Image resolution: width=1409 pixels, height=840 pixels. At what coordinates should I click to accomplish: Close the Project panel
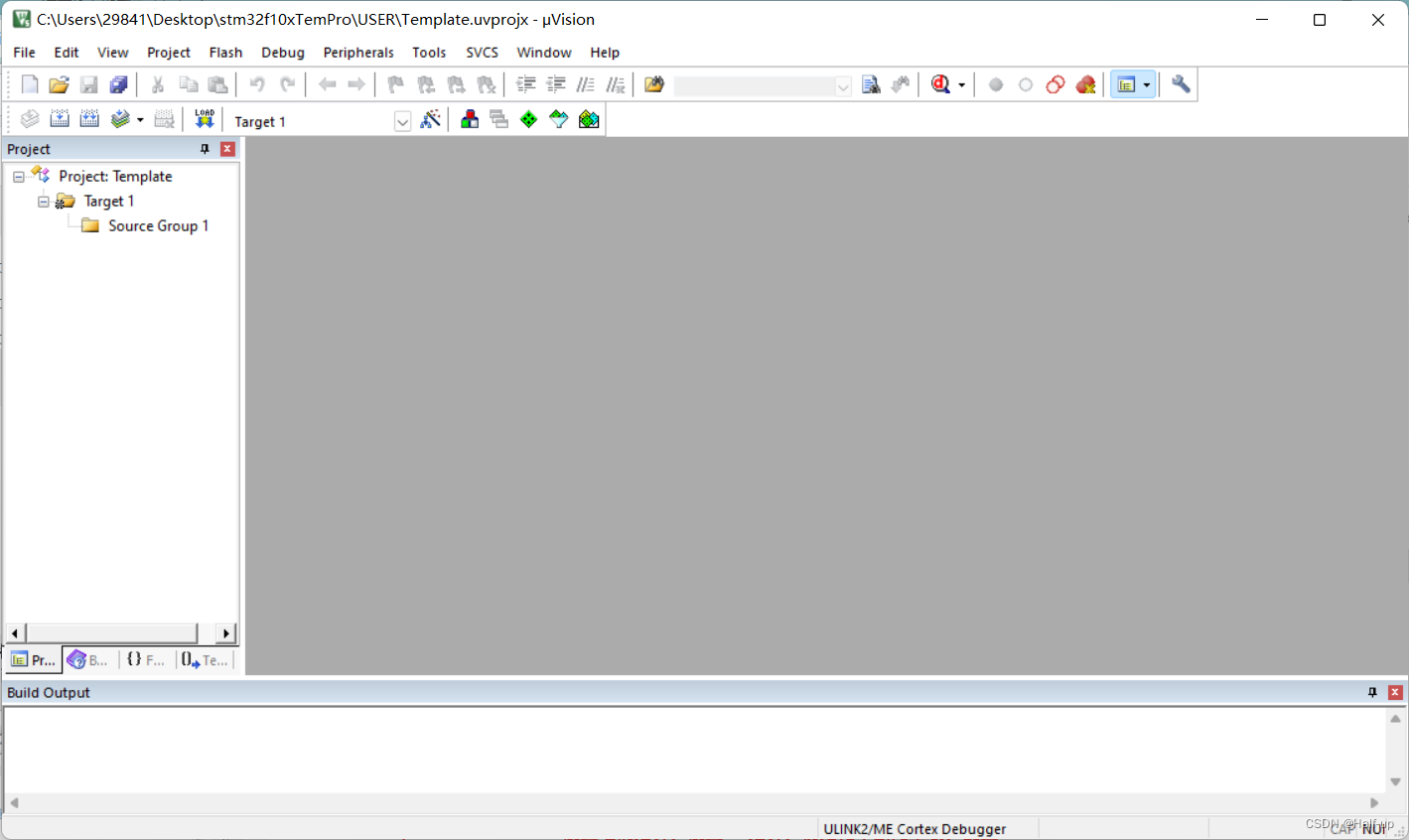pos(227,149)
